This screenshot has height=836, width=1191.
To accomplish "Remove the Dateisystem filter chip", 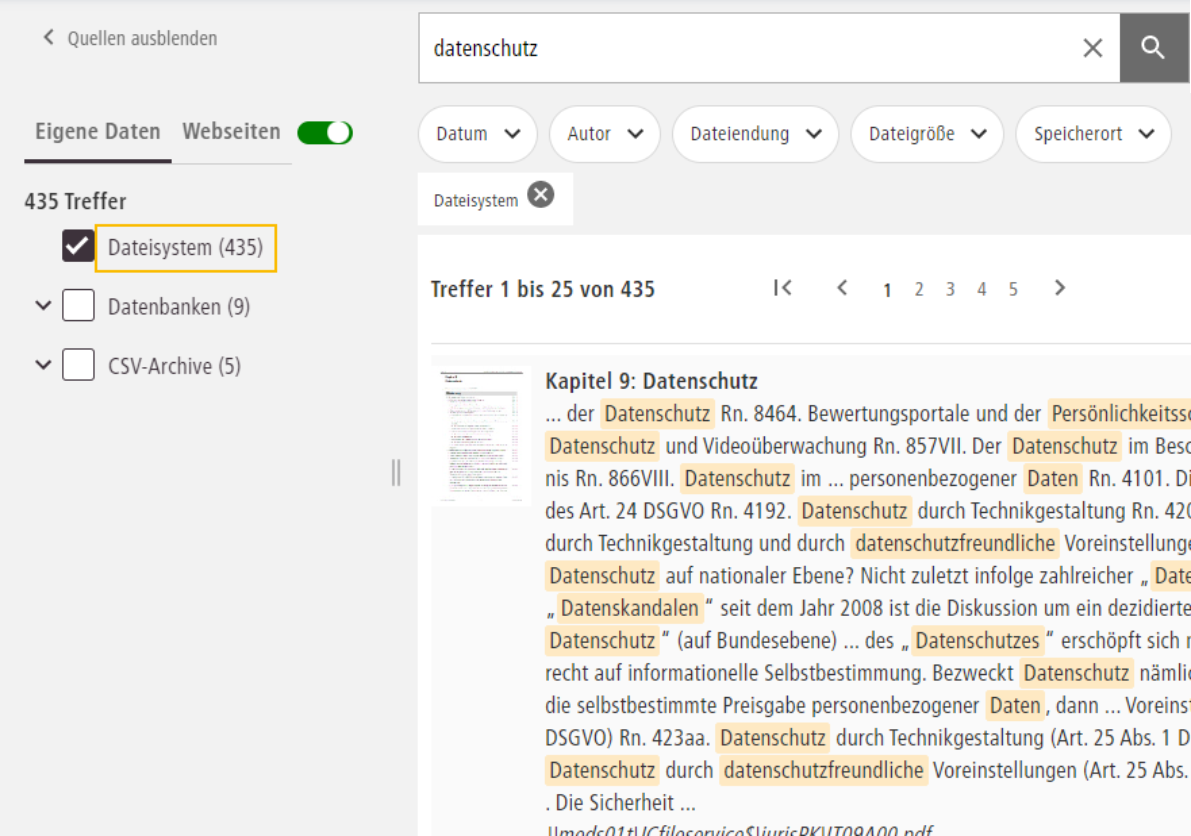I will [540, 195].
